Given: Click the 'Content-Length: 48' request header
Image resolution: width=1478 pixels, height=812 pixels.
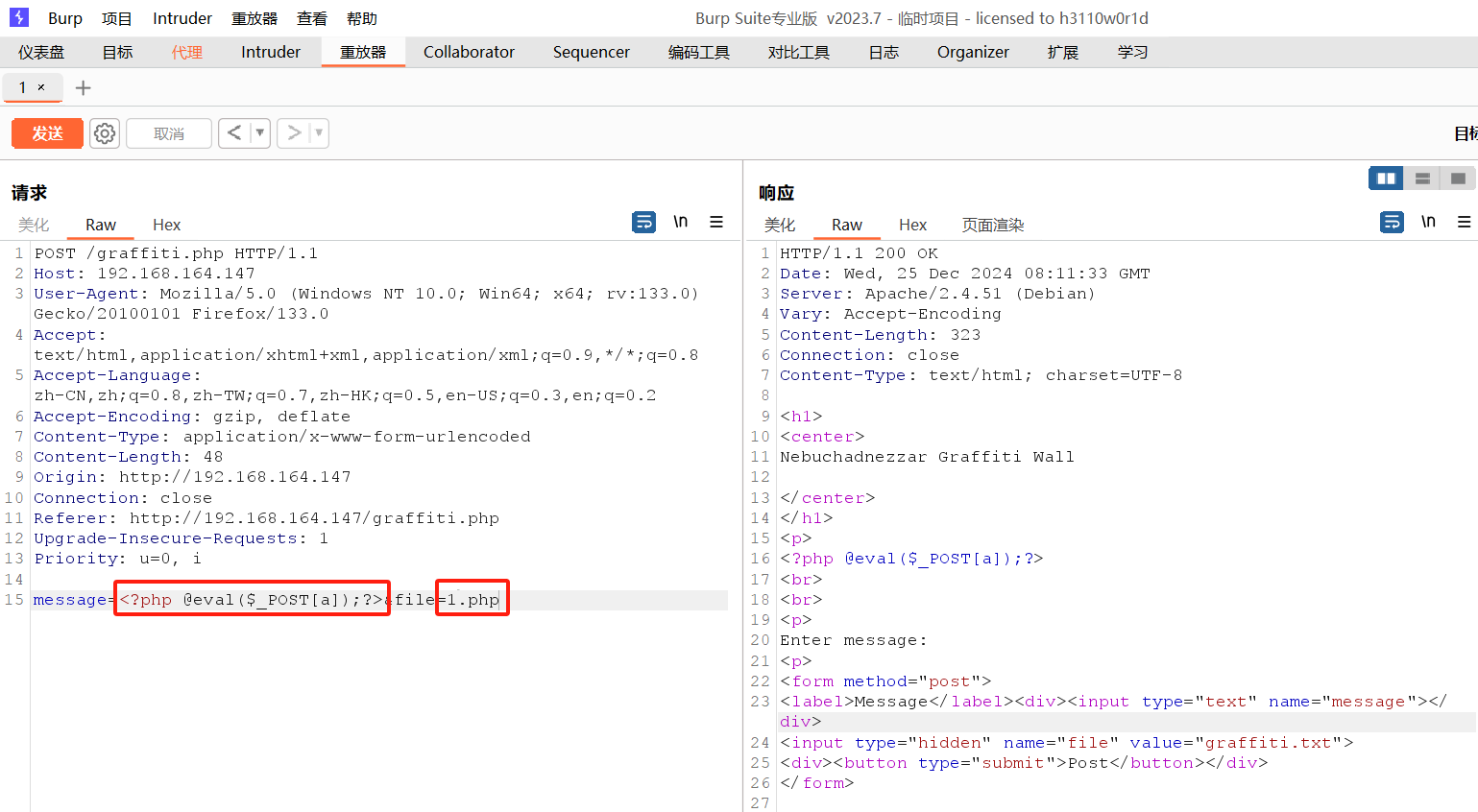Looking at the screenshot, I should pos(129,457).
